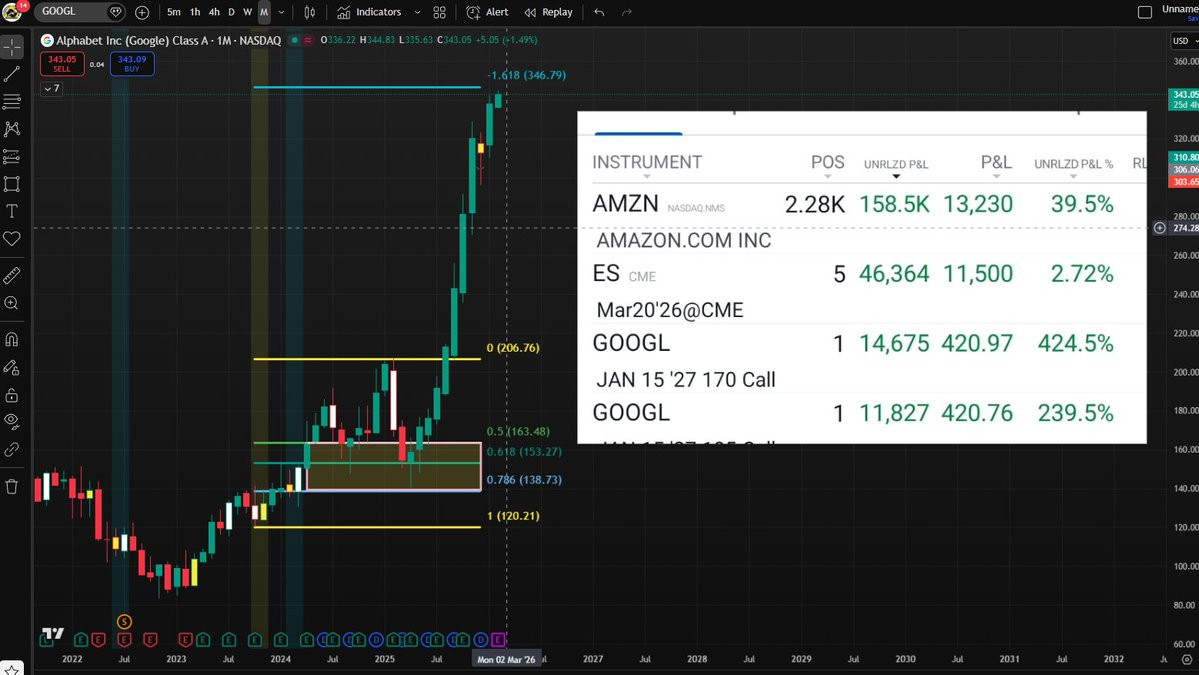1199x675 pixels.
Task: Sort by UNRLZD P&L column header
Action: click(x=896, y=164)
